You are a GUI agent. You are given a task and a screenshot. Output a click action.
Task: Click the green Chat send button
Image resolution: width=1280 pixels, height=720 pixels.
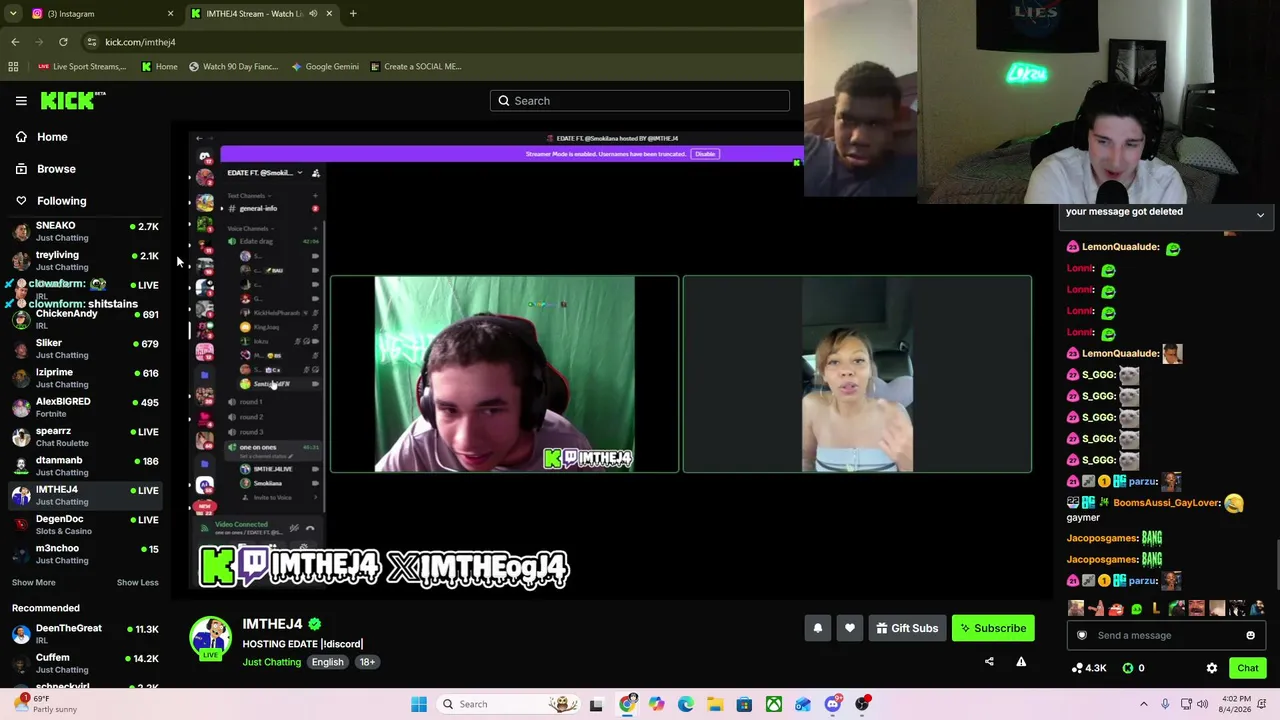coord(1248,668)
